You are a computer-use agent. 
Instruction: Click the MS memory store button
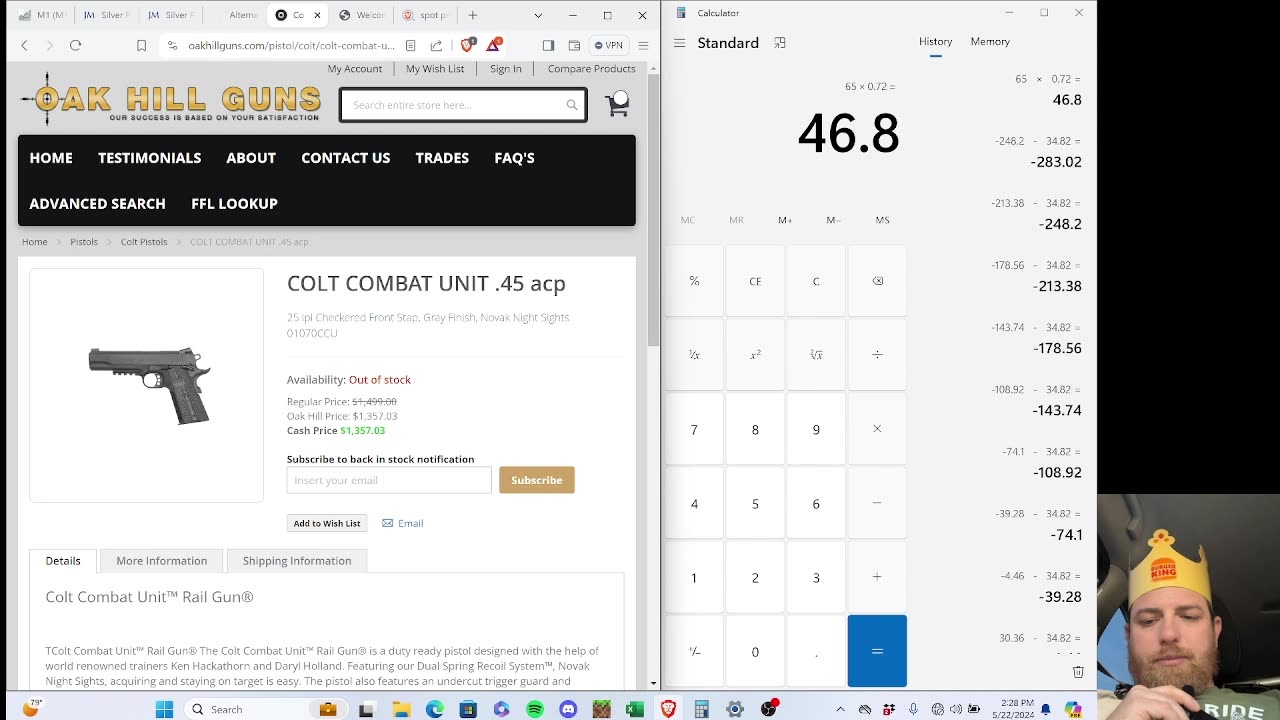[882, 220]
